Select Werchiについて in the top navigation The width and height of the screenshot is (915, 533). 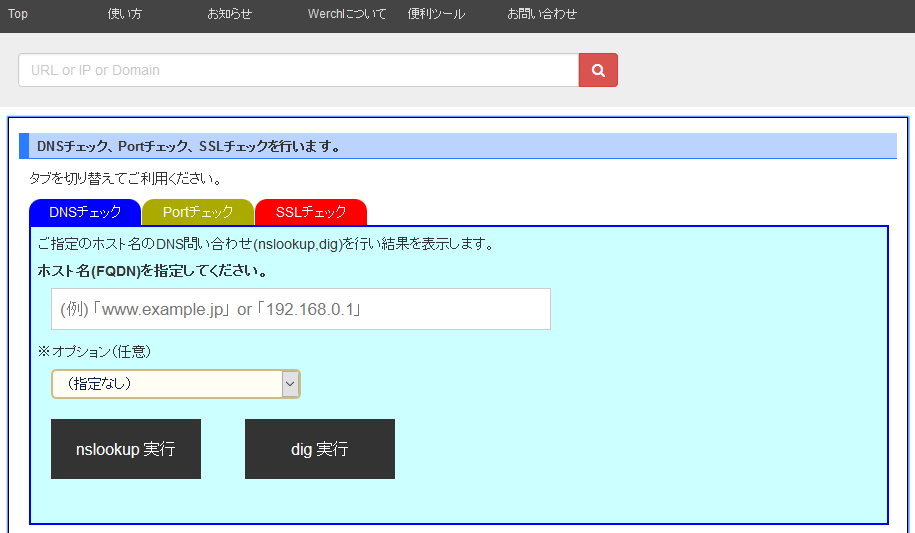click(x=346, y=14)
